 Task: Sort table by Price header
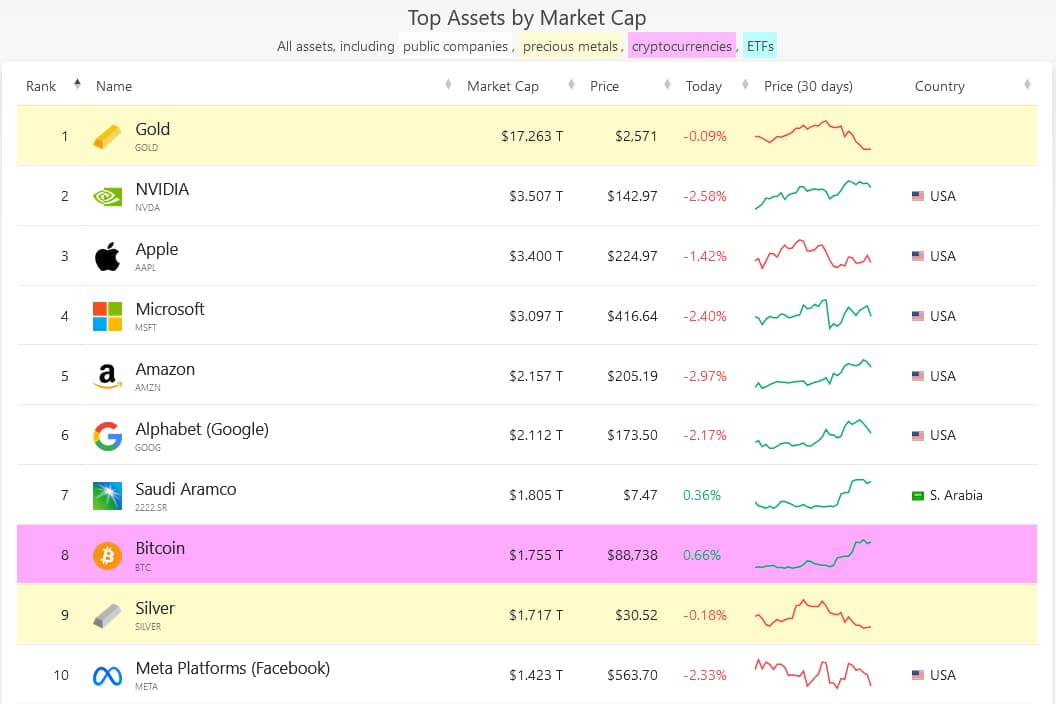click(x=604, y=86)
